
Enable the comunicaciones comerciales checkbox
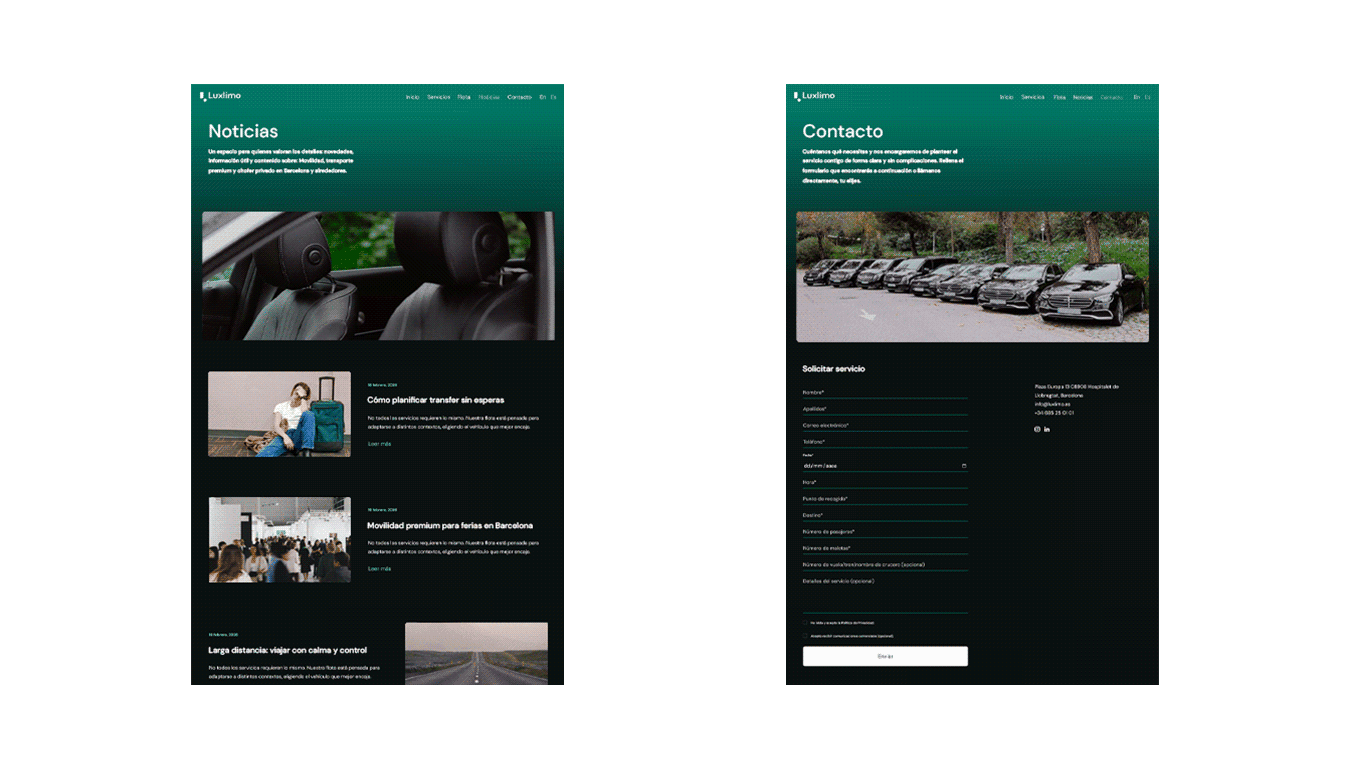point(806,635)
